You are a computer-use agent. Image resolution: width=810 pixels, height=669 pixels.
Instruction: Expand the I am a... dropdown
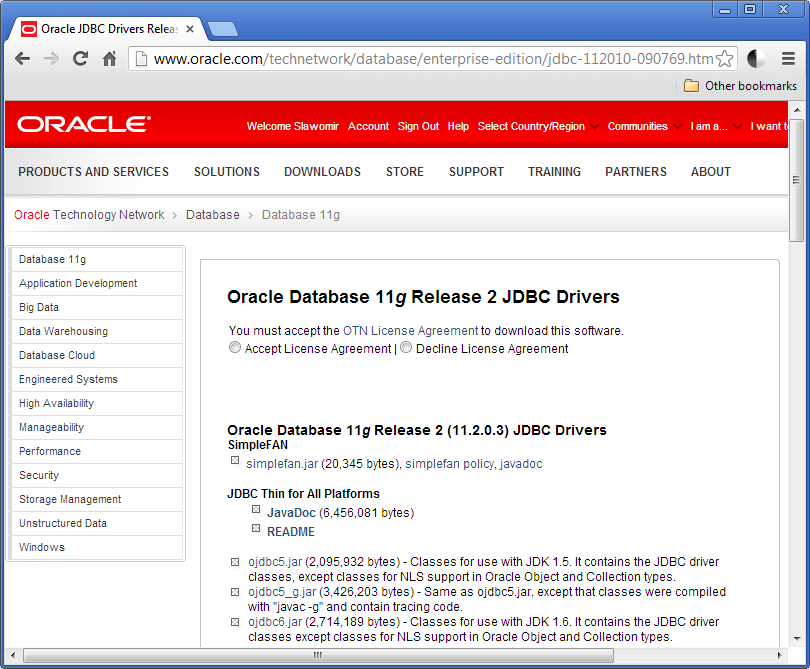click(x=715, y=126)
